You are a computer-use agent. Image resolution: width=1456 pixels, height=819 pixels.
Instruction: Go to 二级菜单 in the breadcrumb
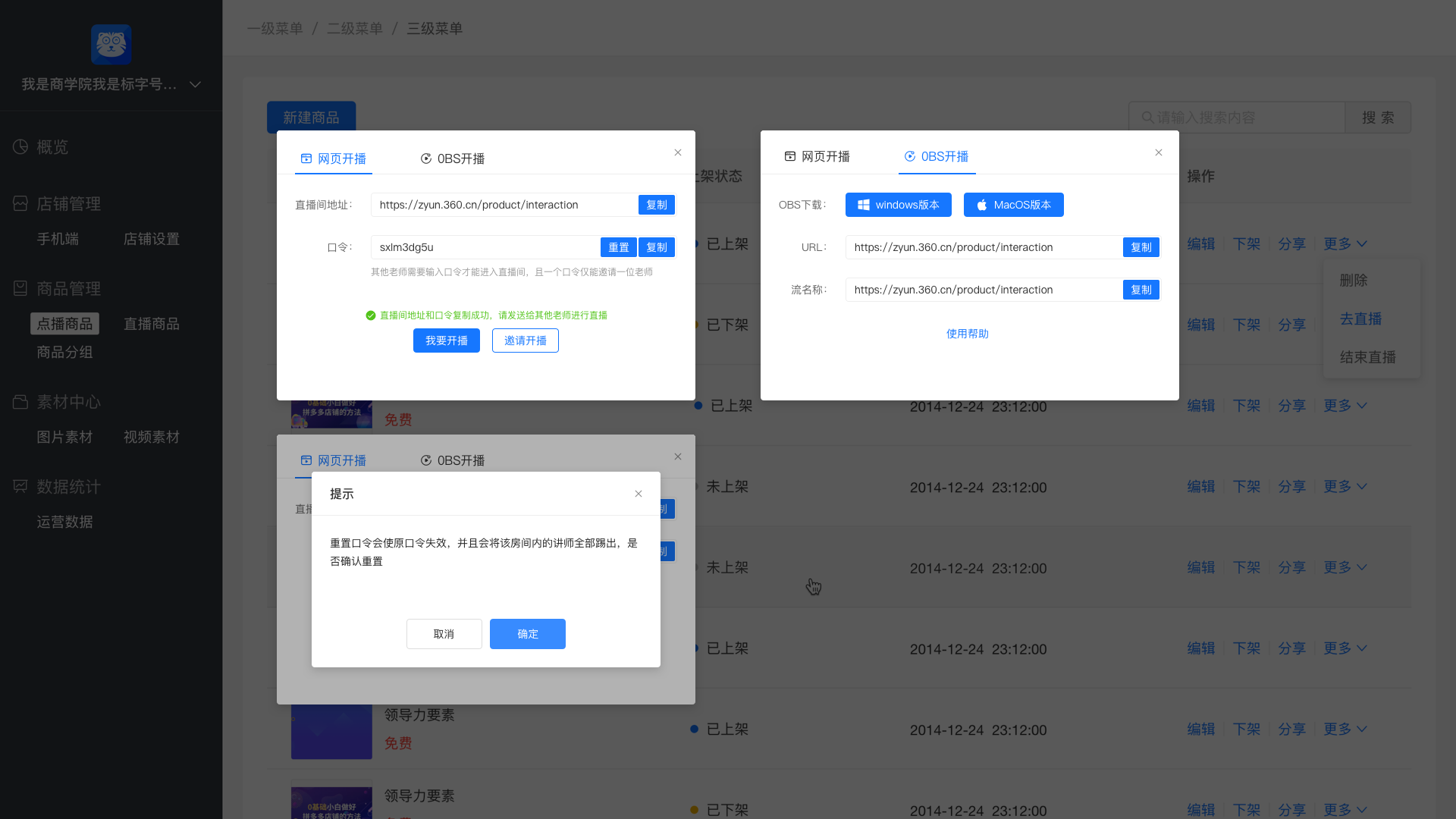pos(354,28)
